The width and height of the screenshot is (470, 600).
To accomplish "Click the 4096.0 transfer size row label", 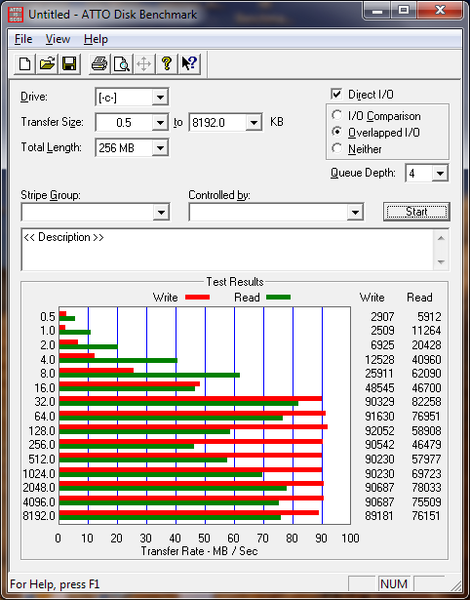I will [39, 502].
